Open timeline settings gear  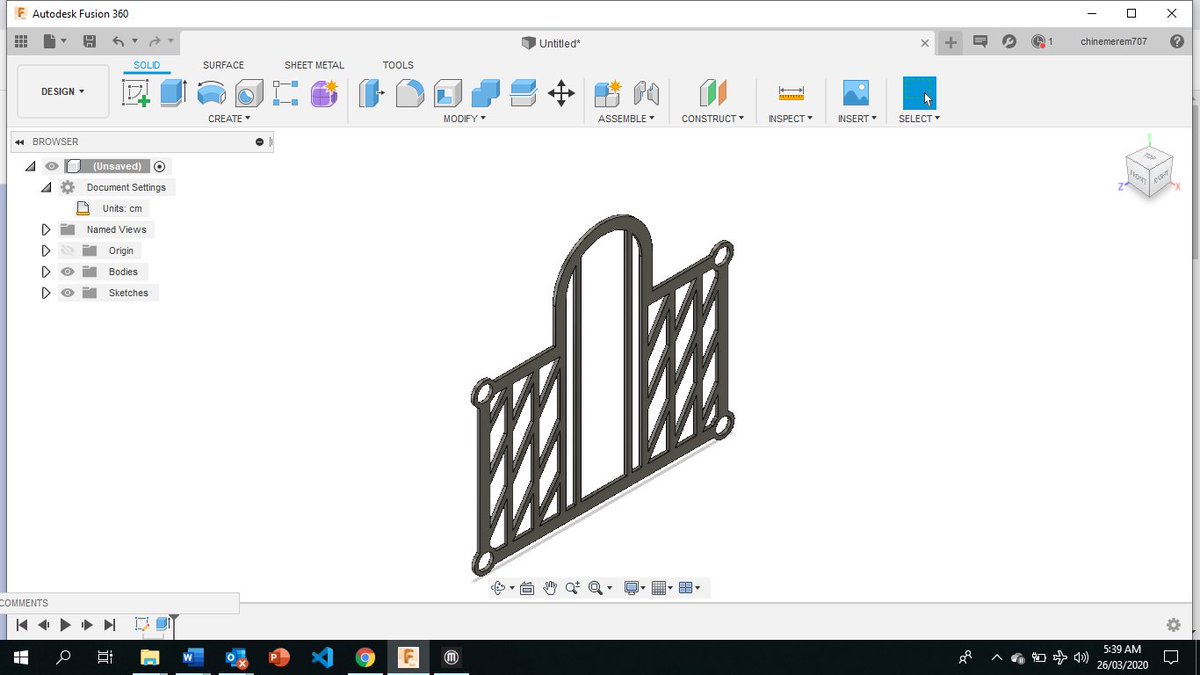pos(1173,624)
